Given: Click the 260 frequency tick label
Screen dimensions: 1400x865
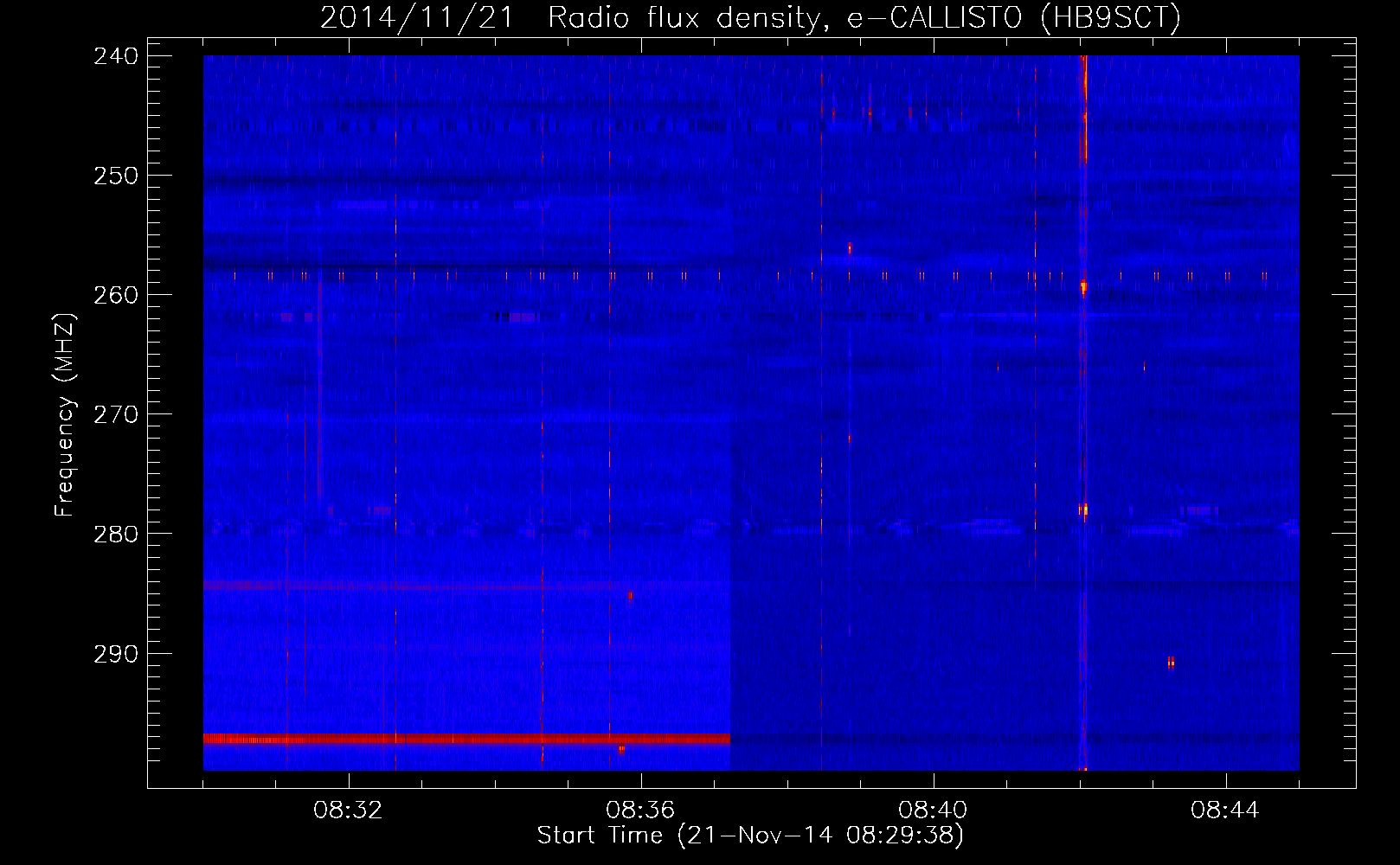Looking at the screenshot, I should 115,295.
